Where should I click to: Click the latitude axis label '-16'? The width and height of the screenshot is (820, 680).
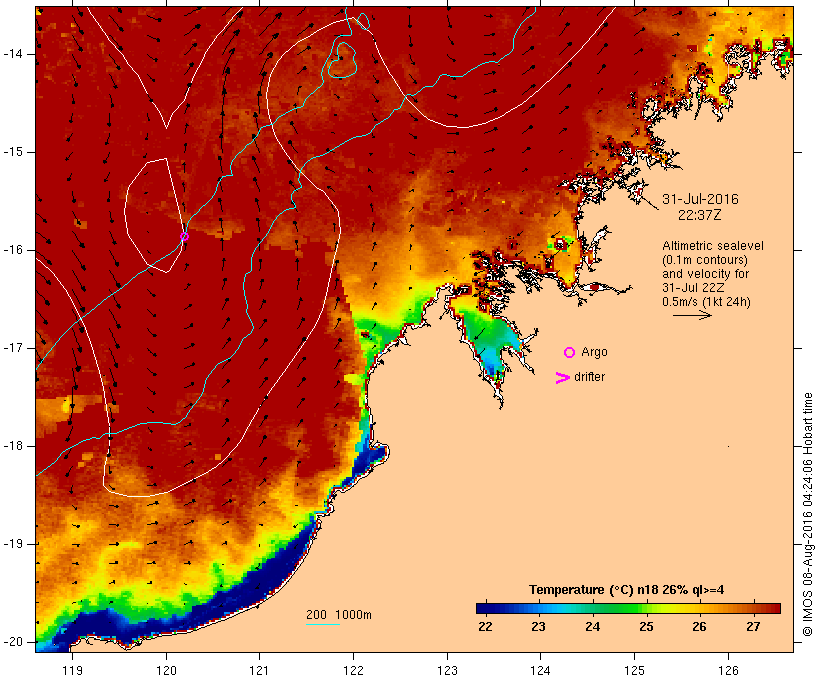point(13,250)
